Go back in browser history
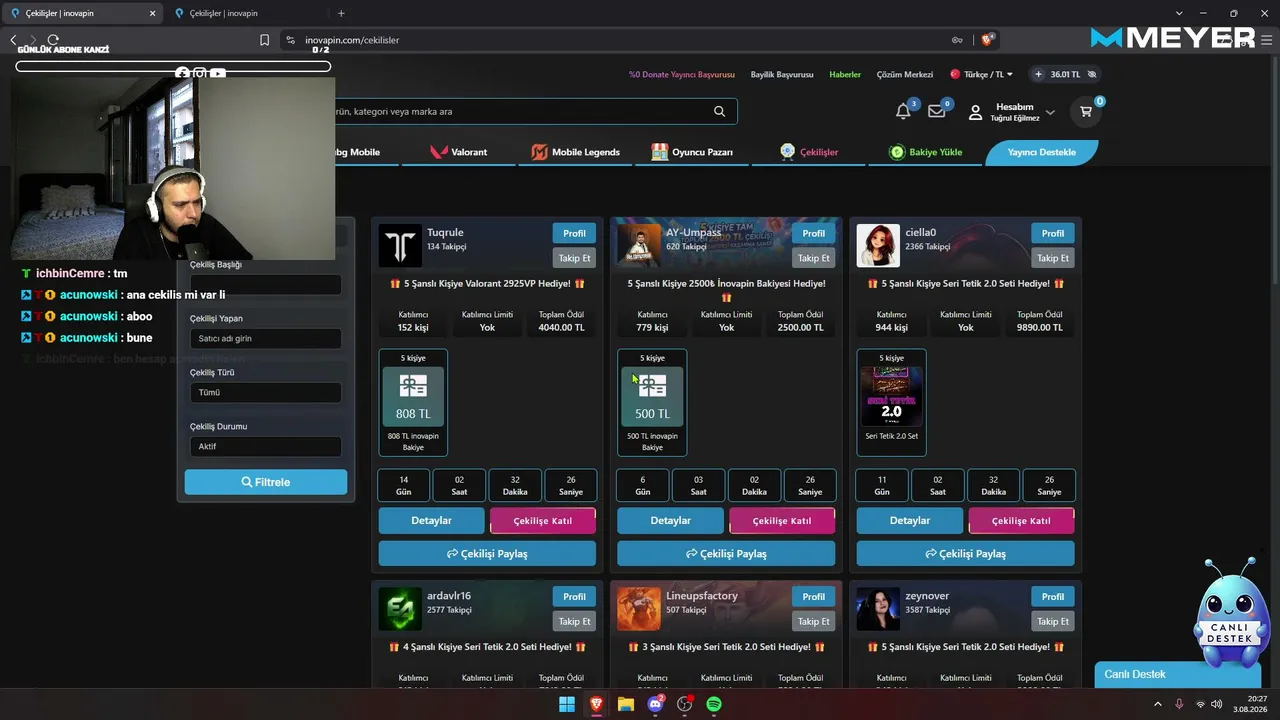 [x=13, y=40]
